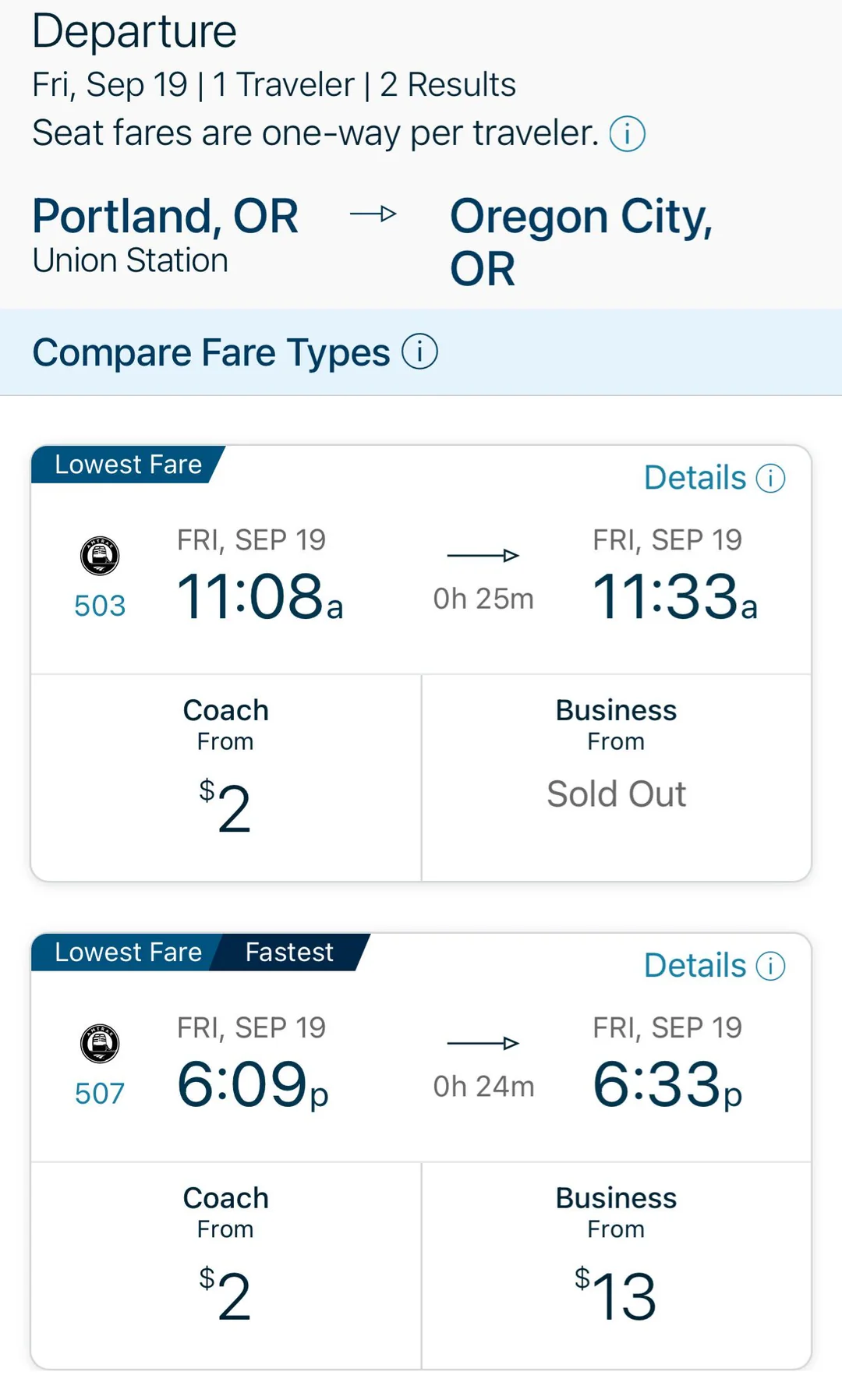Tap the route arrow between Portland and Oregon City
This screenshot has height=1400, width=842.
click(373, 214)
